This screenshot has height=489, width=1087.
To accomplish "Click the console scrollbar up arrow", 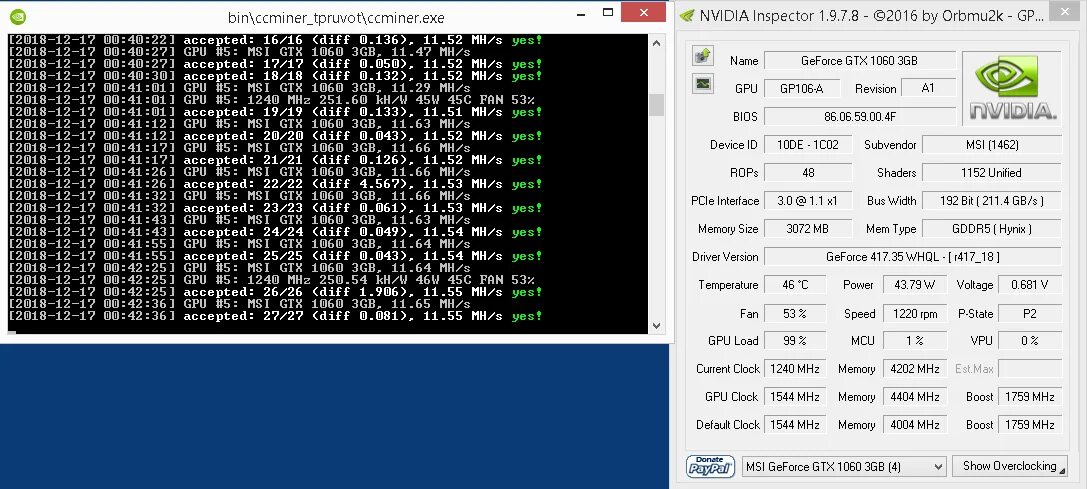I will point(656,42).
